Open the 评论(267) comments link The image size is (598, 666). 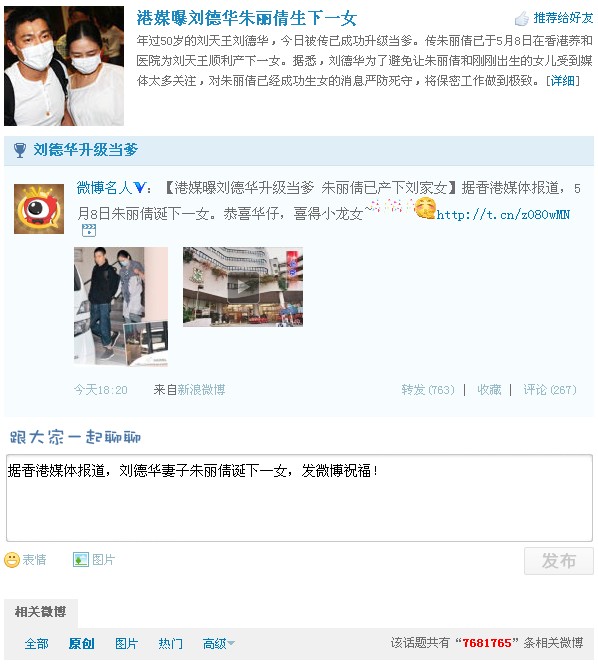(550, 389)
